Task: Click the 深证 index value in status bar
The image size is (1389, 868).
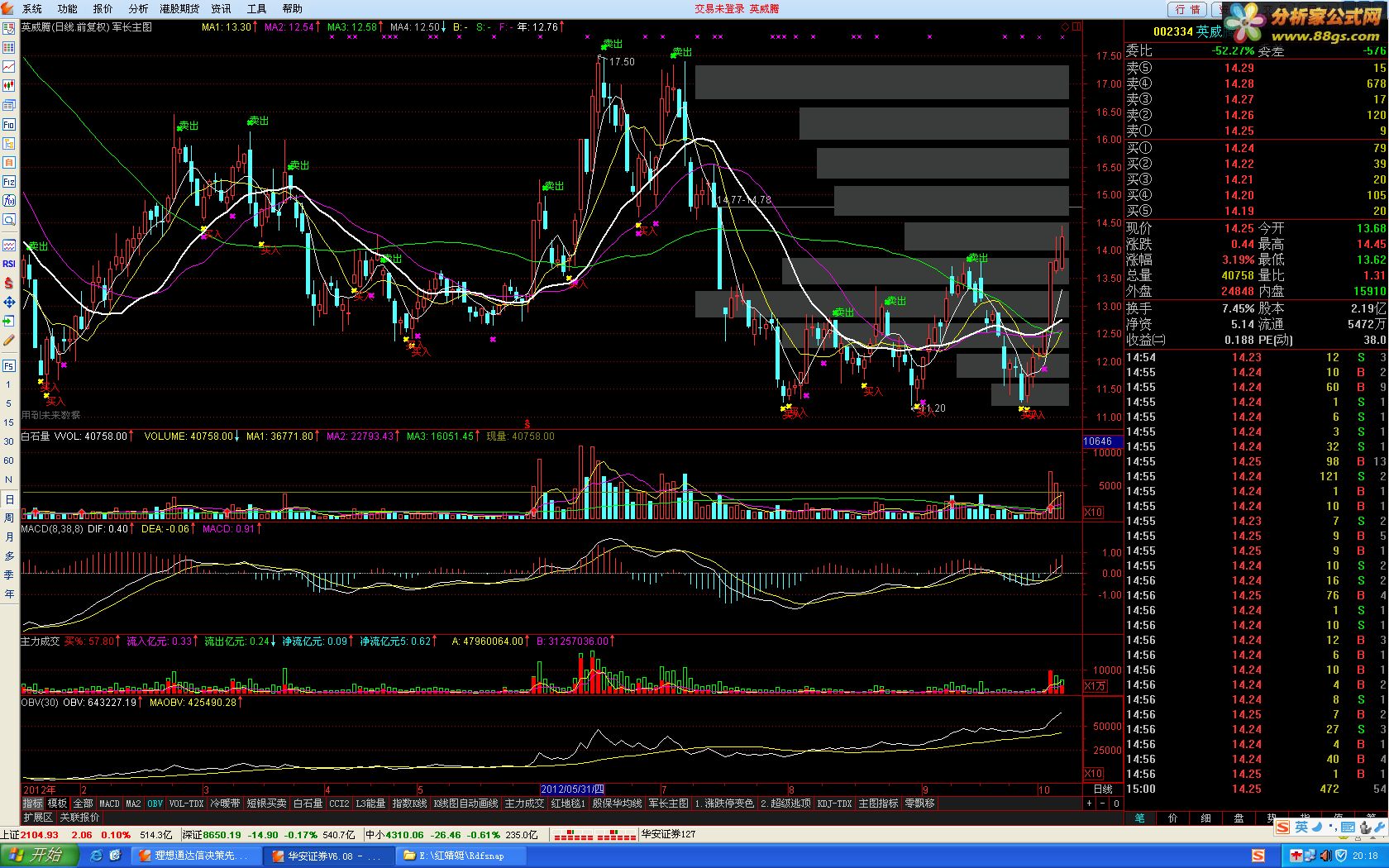Action: tap(222, 835)
